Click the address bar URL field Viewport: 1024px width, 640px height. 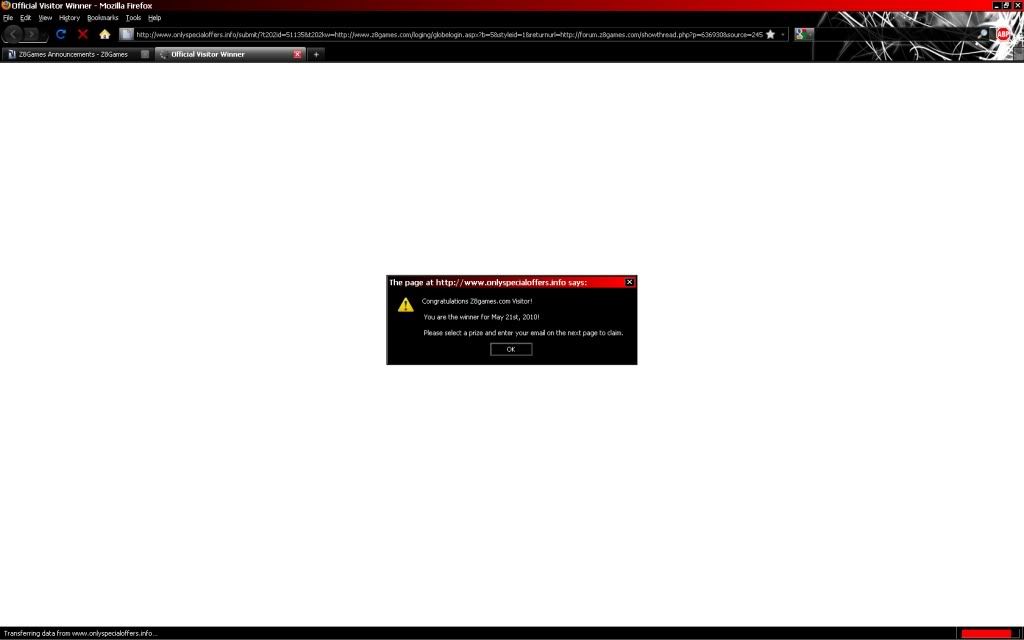[x=450, y=34]
